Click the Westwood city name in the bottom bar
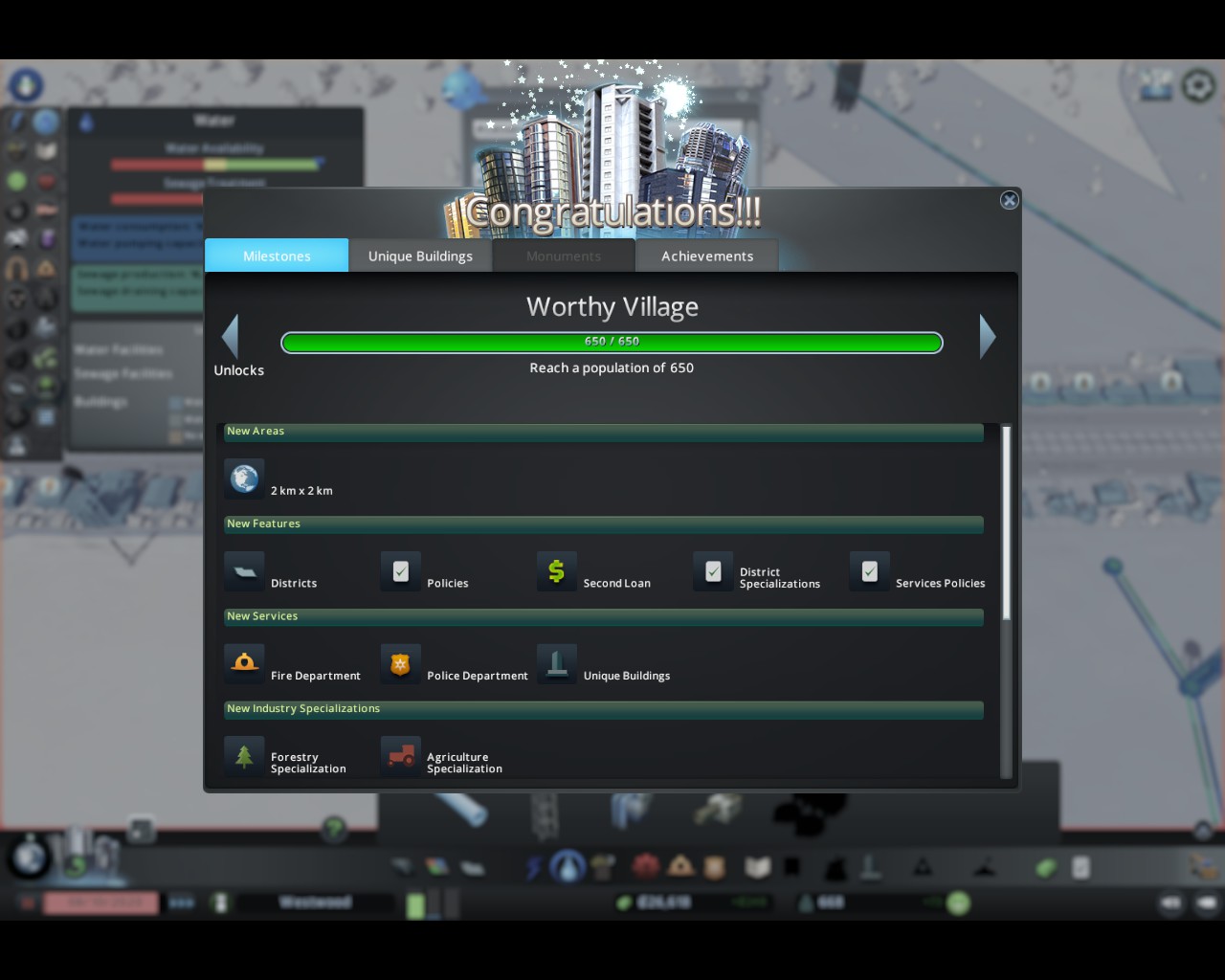Screen dimensions: 1225x980 [x=315, y=902]
